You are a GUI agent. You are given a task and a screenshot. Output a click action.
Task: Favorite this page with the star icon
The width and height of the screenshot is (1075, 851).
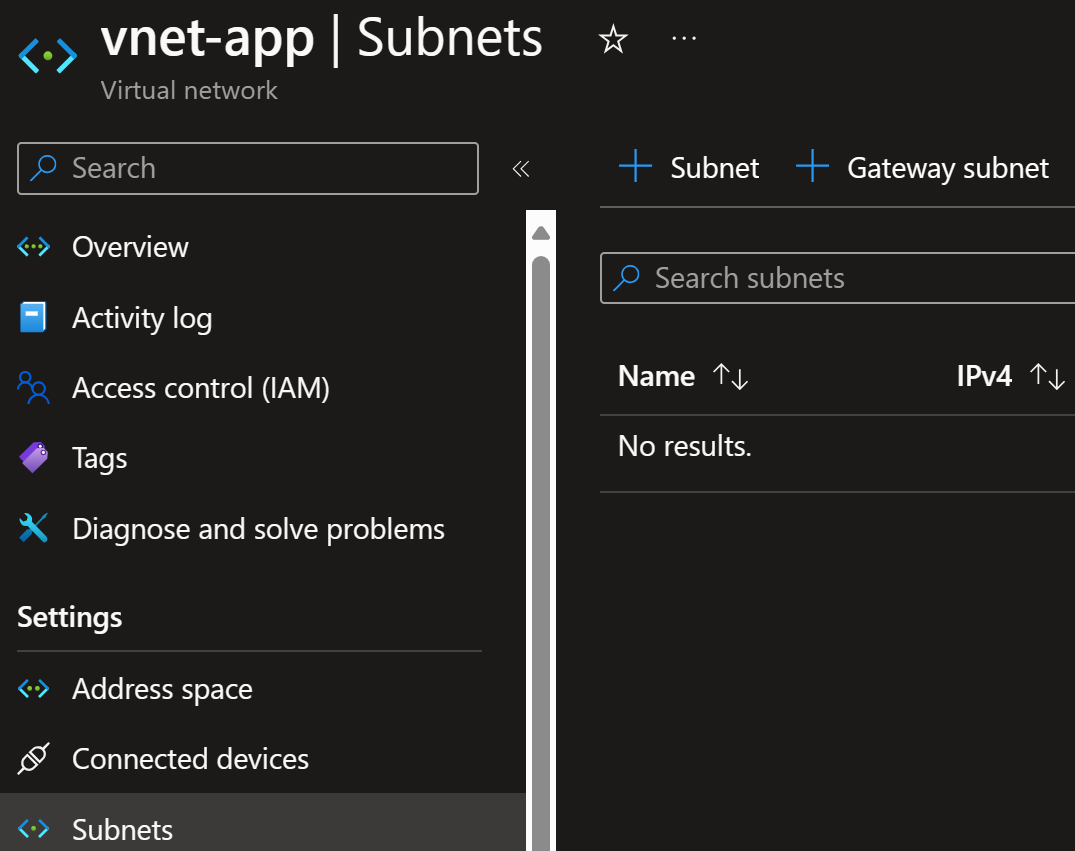click(612, 40)
